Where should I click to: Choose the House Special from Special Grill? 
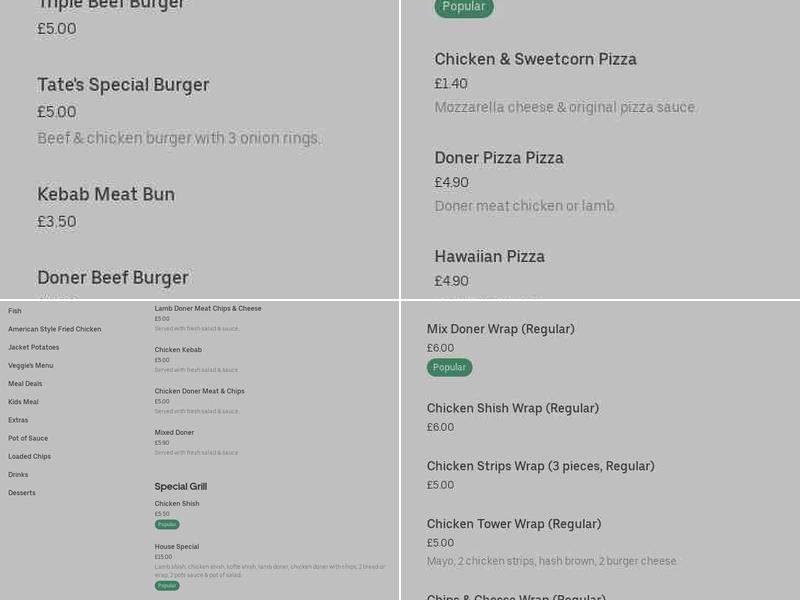pyautogui.click(x=175, y=547)
